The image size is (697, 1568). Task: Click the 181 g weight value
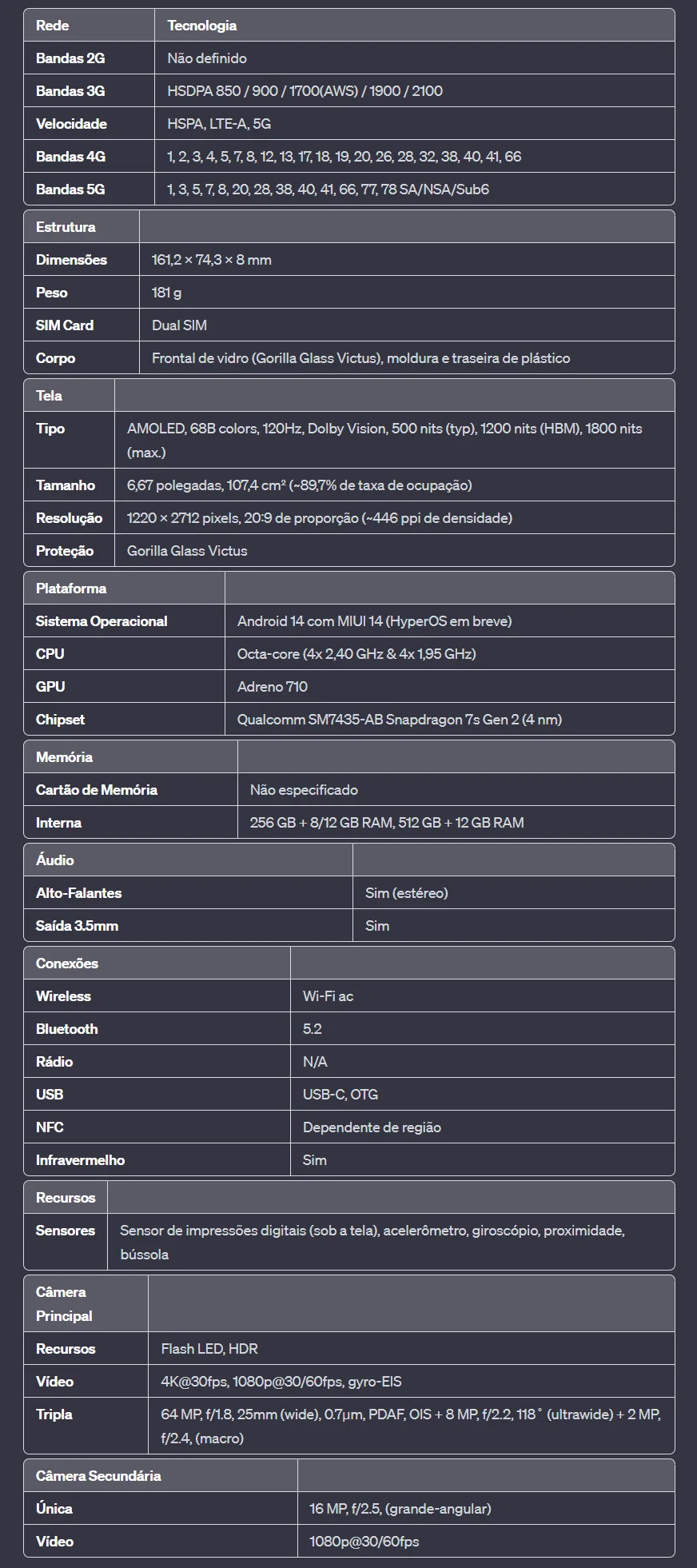click(166, 293)
